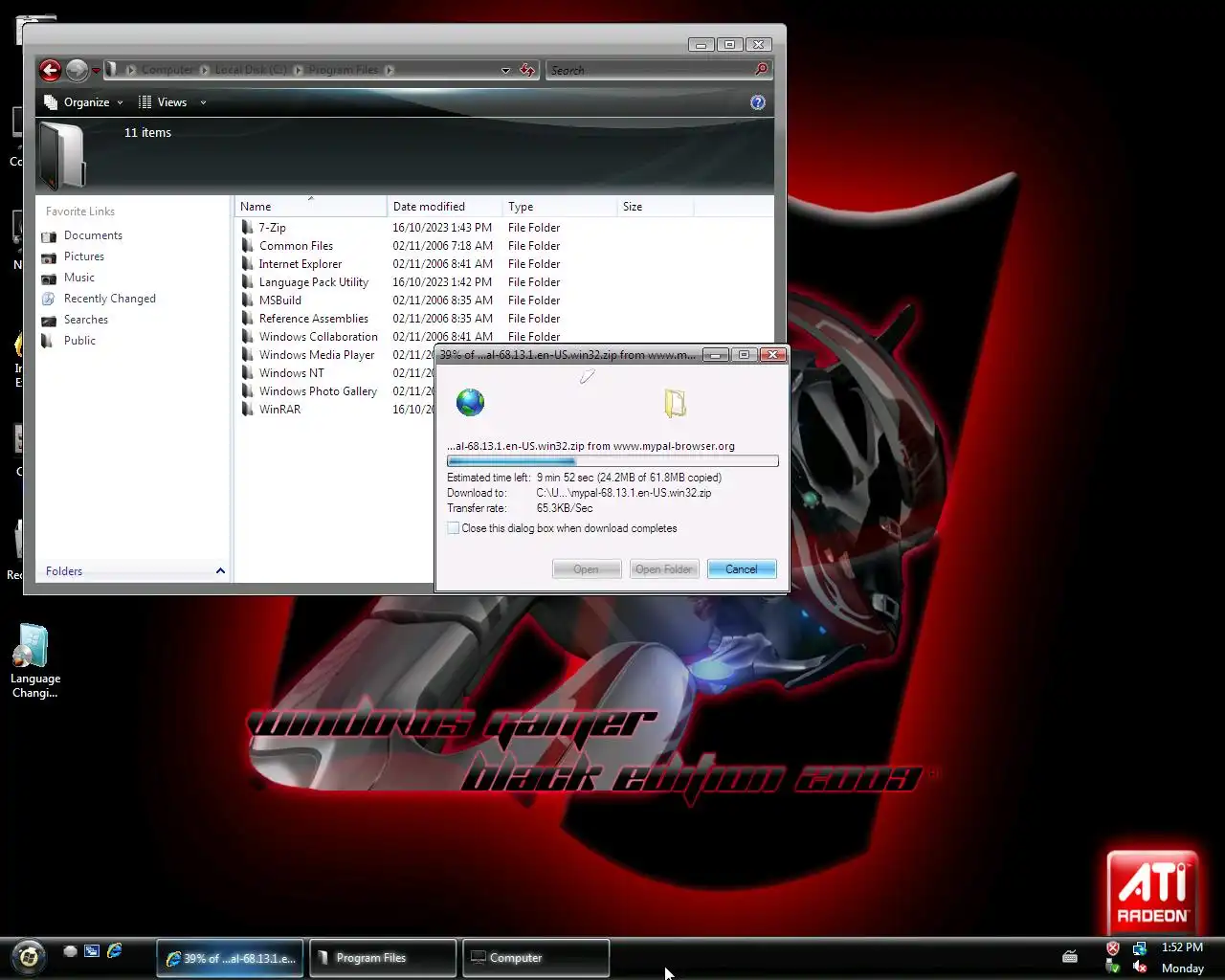Open the Start orb menu
The height and width of the screenshot is (980, 1225).
click(29, 956)
